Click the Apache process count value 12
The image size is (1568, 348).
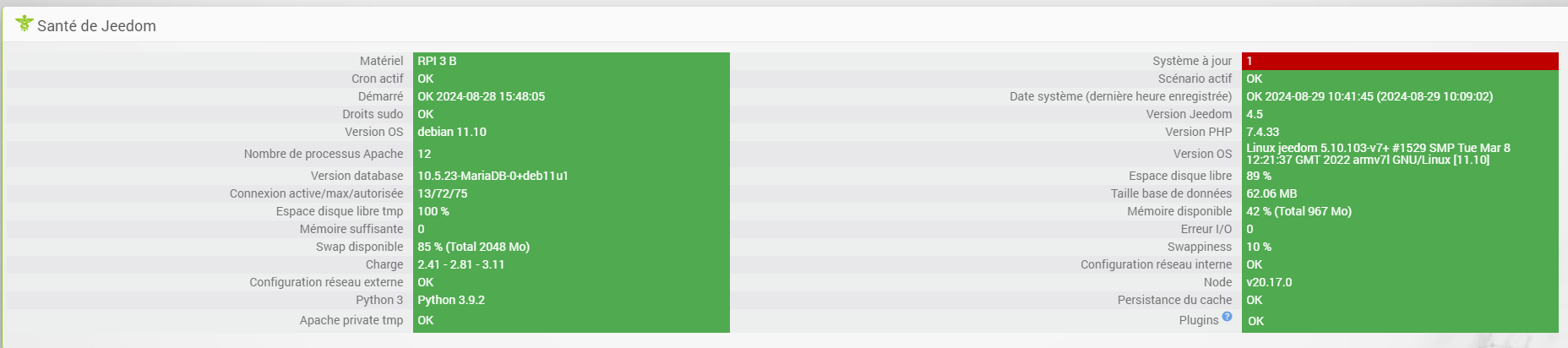(x=424, y=154)
